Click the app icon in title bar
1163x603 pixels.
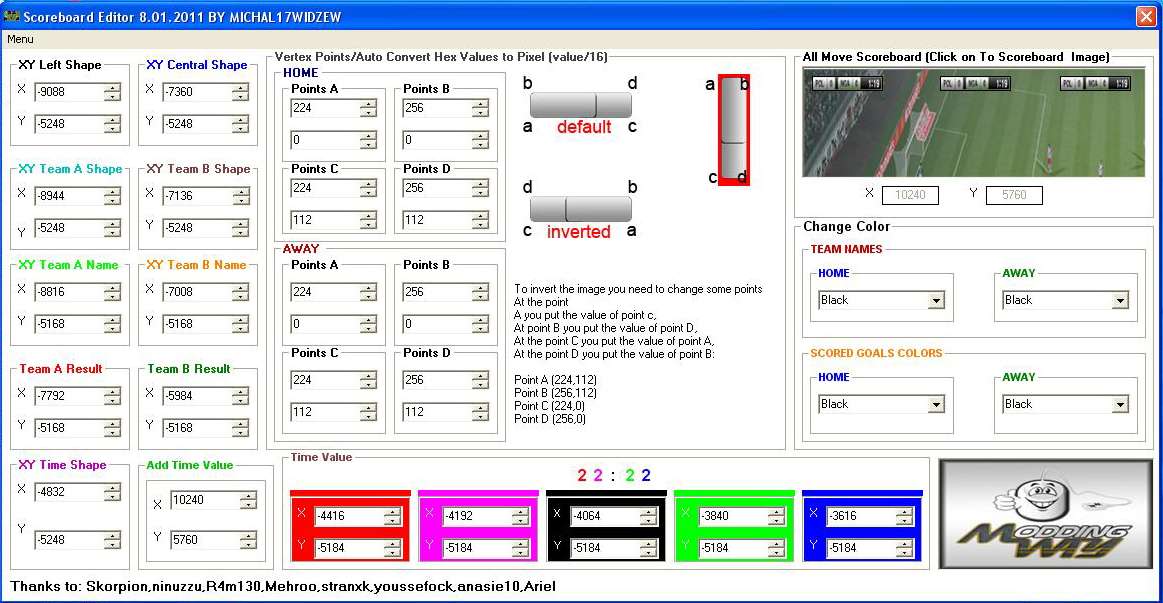[x=12, y=15]
